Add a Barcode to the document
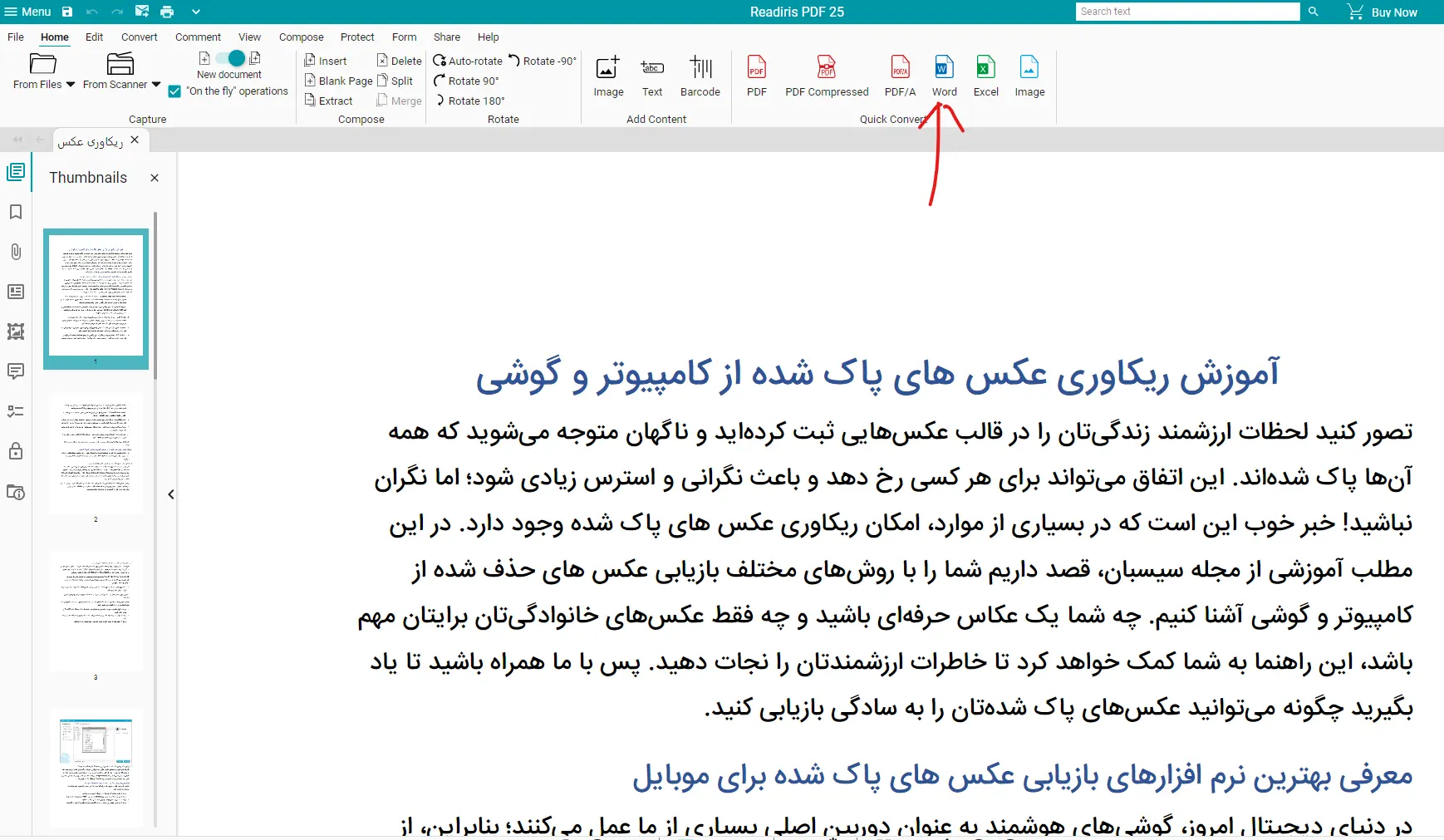This screenshot has width=1444, height=840. (x=700, y=76)
